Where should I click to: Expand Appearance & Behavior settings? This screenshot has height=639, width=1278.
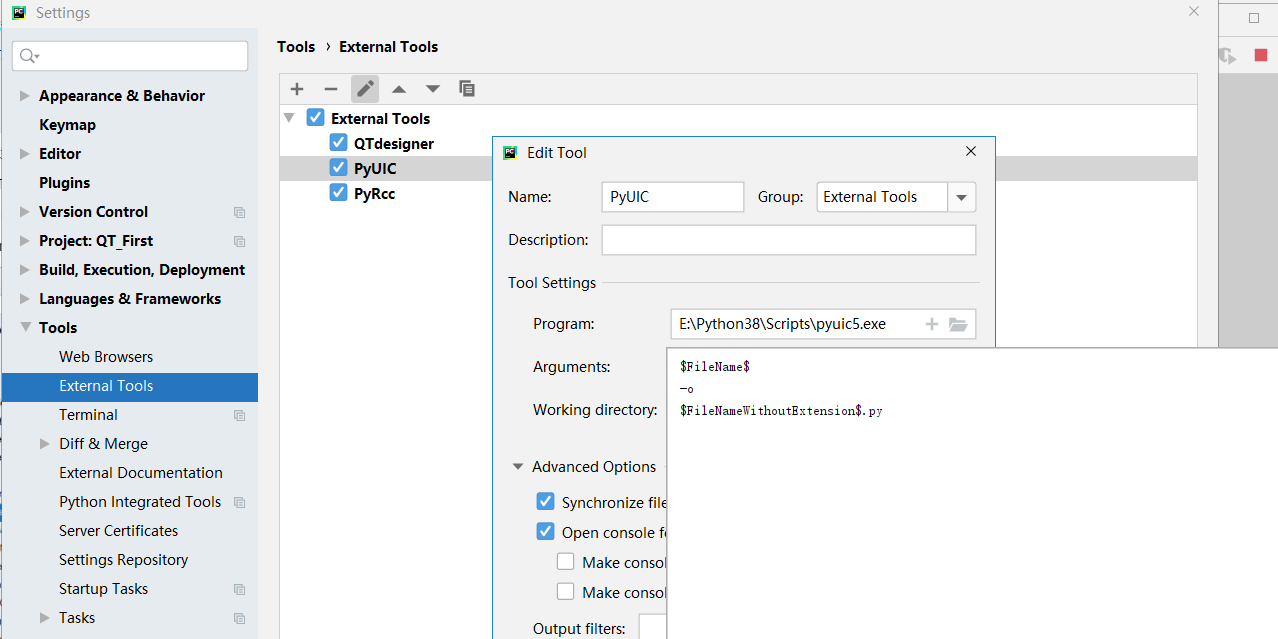click(x=25, y=96)
